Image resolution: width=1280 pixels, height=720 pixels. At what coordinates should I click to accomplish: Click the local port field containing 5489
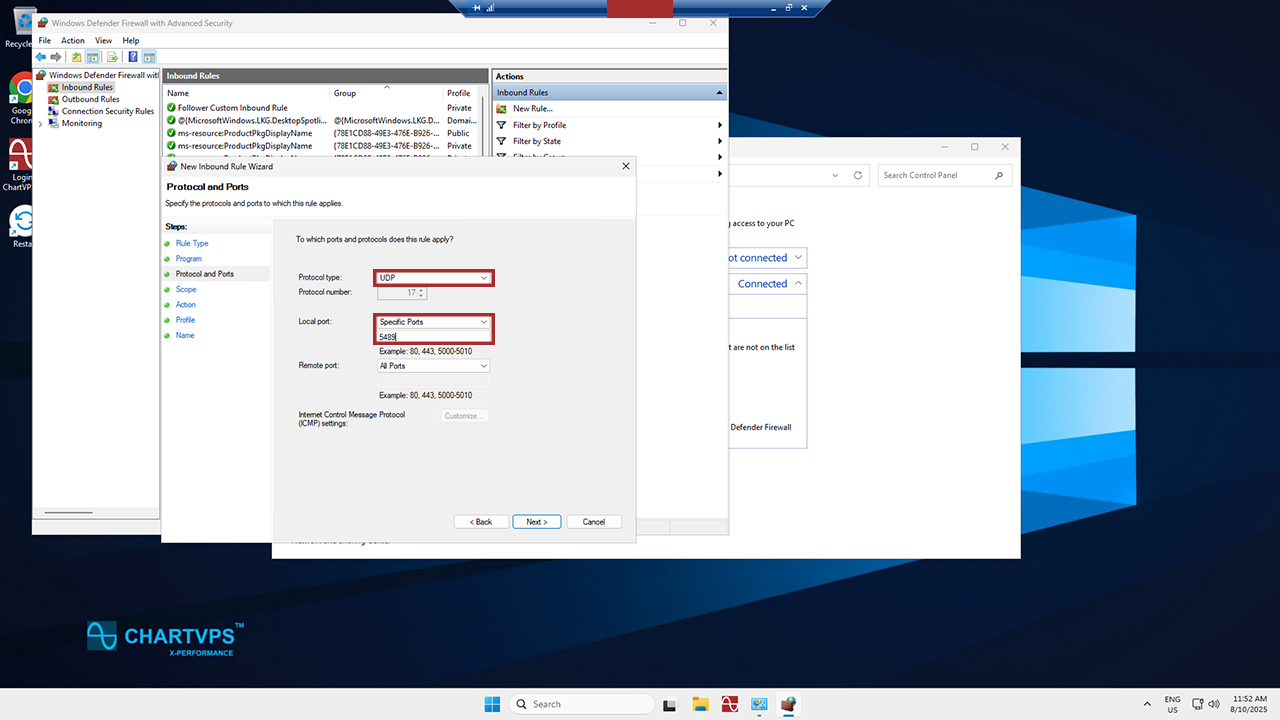[434, 337]
